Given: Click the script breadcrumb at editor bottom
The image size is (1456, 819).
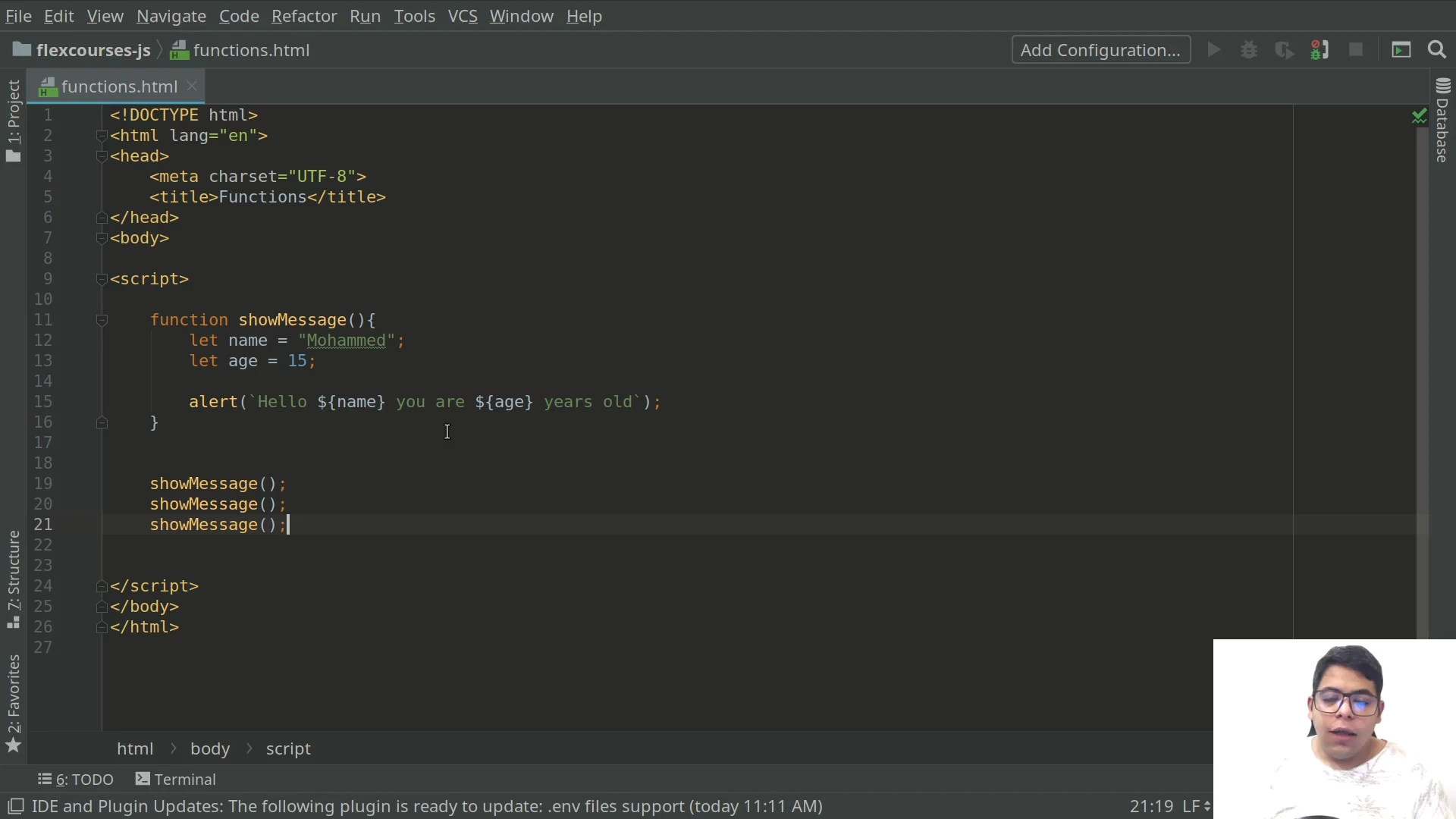Looking at the screenshot, I should coord(288,748).
